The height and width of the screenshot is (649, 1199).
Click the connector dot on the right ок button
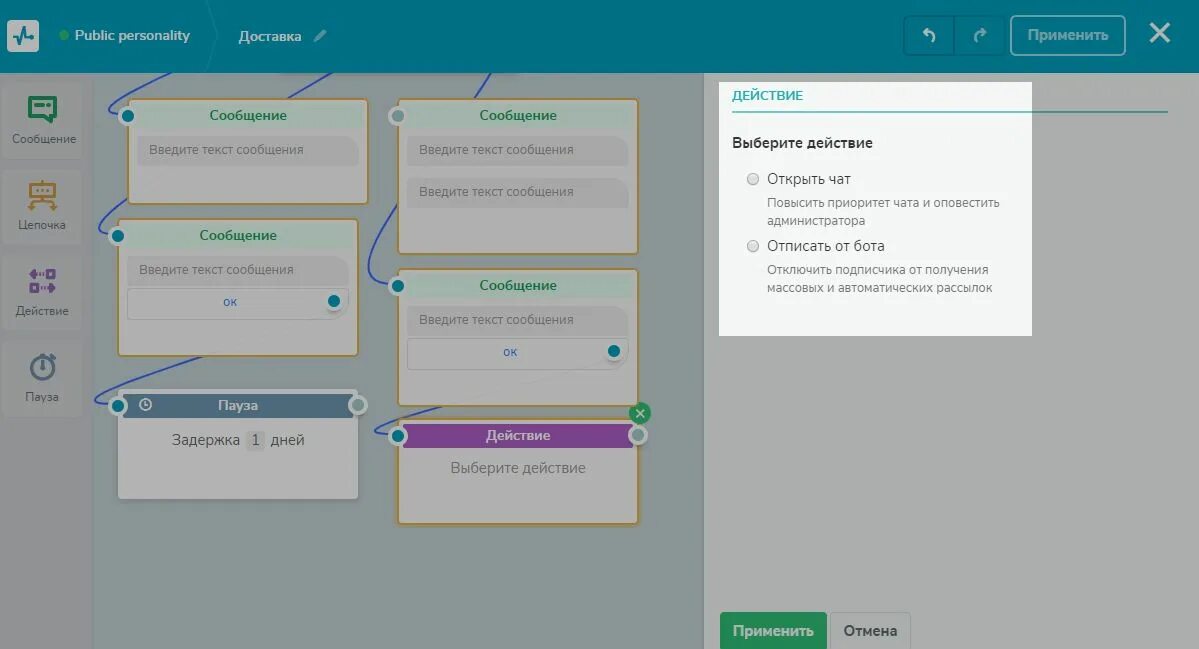click(x=613, y=352)
